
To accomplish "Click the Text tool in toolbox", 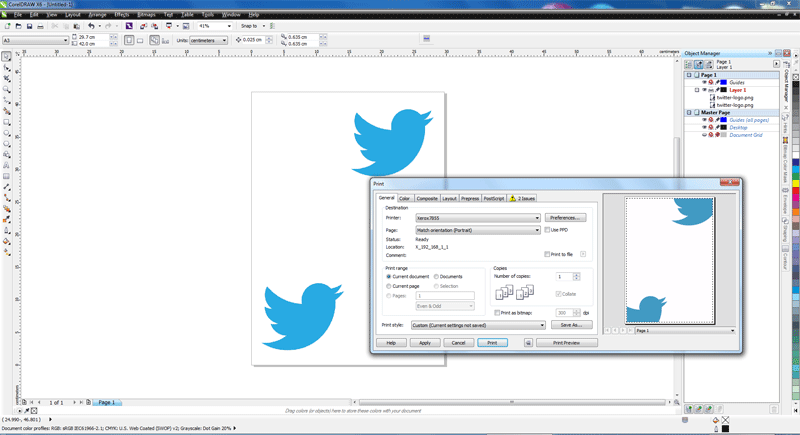I will [6, 165].
